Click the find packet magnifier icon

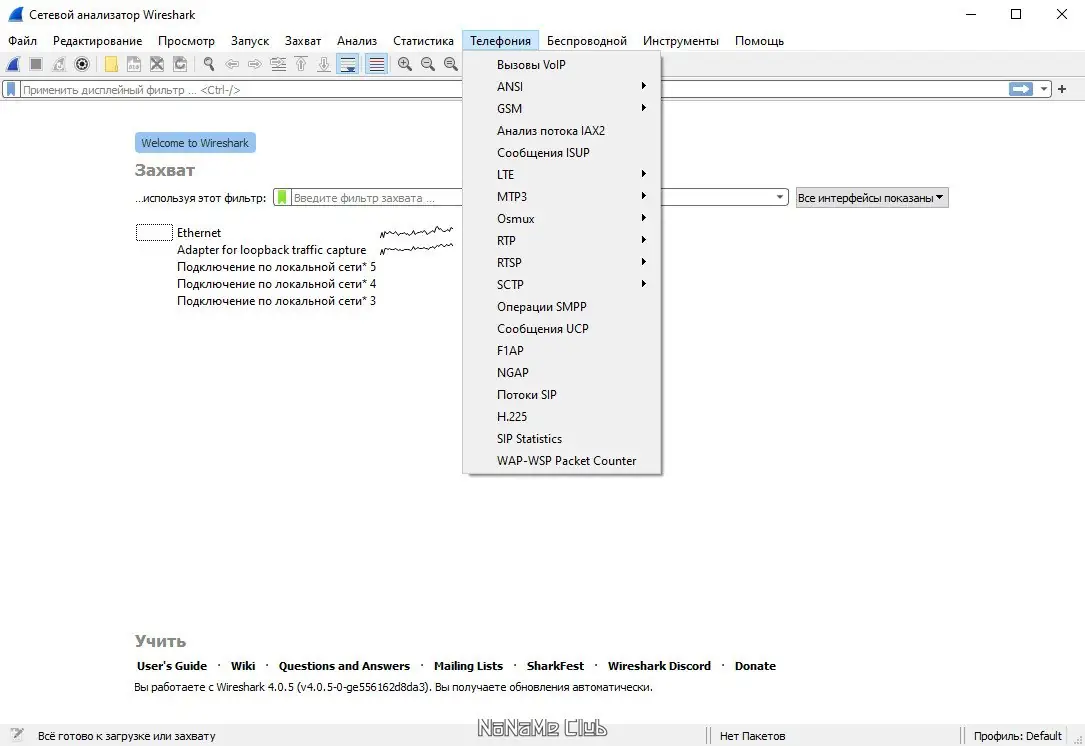[208, 64]
